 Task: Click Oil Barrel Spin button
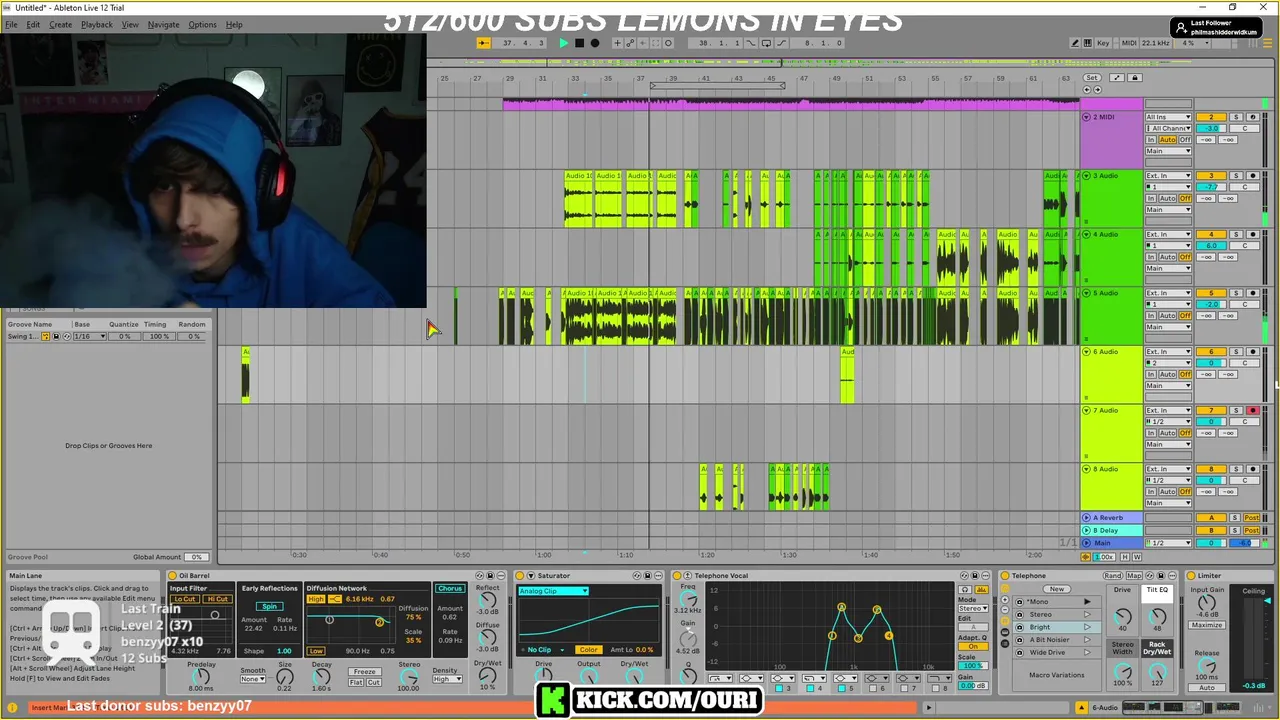click(269, 607)
